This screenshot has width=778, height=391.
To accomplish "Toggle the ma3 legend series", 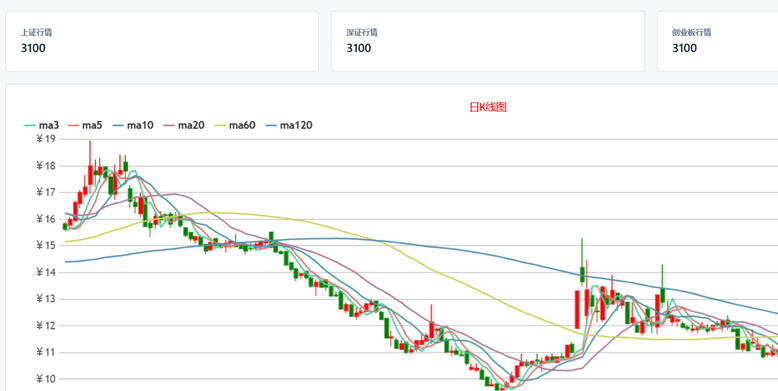I will tap(42, 126).
